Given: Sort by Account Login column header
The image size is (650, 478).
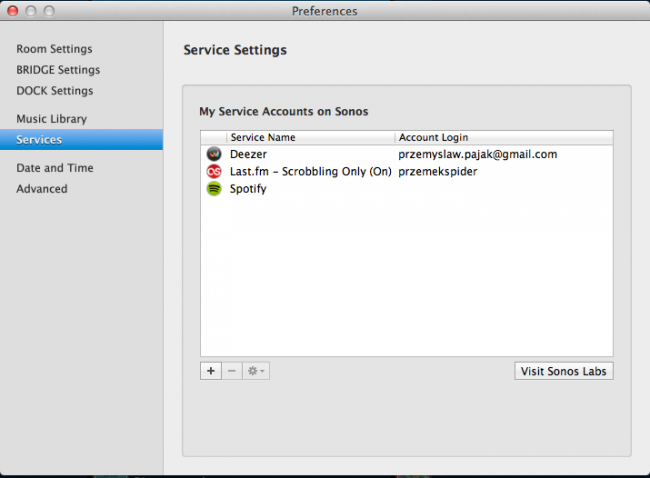Looking at the screenshot, I should 504,137.
